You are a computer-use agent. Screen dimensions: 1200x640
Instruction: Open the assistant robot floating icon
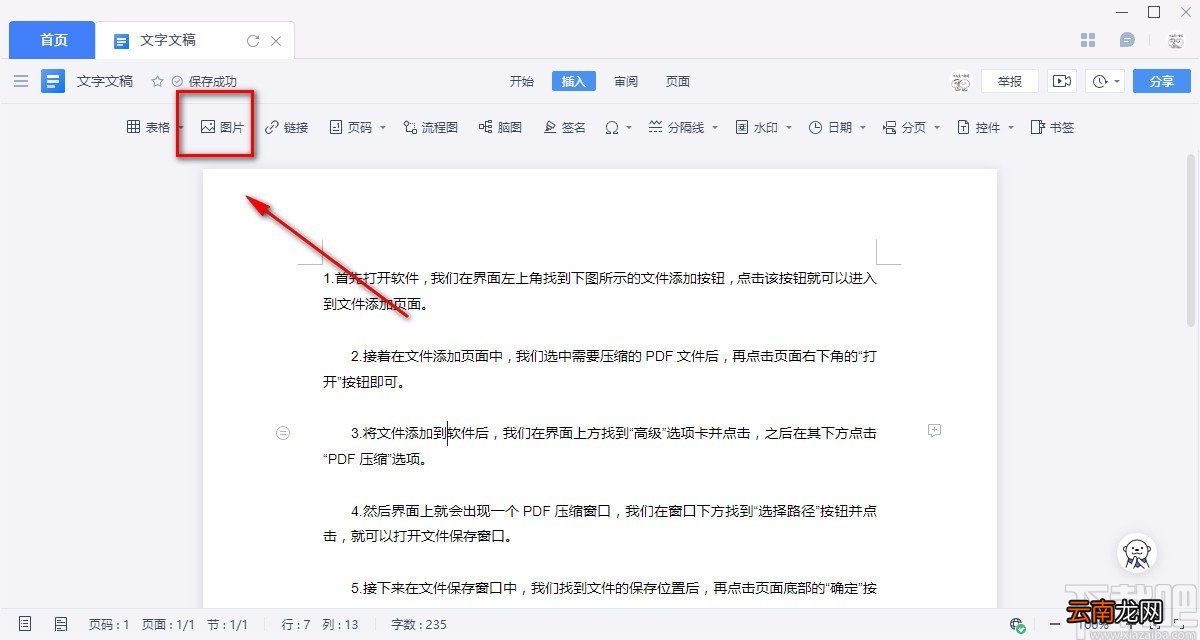[1137, 553]
